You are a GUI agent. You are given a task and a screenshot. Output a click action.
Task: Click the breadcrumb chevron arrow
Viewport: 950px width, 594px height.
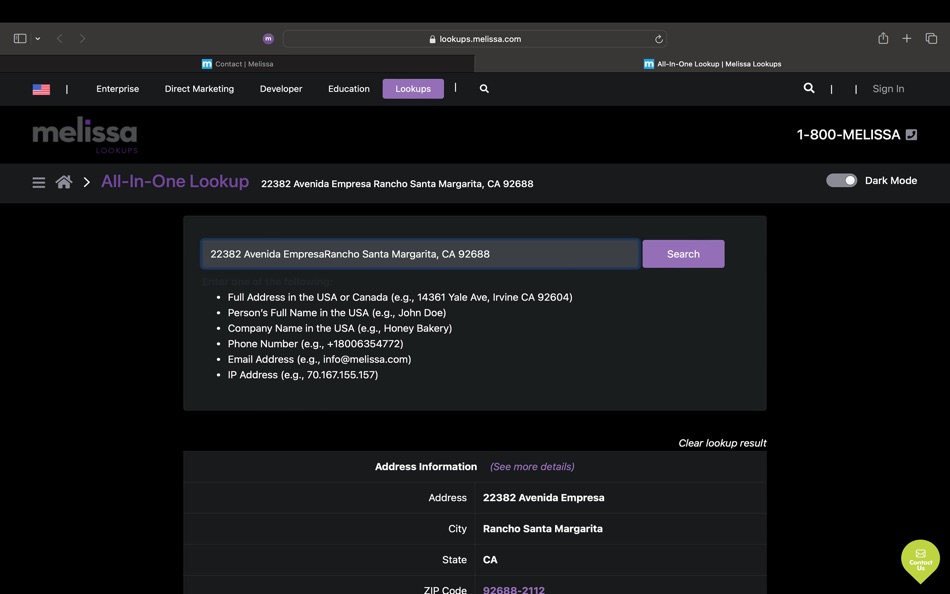[x=87, y=182]
